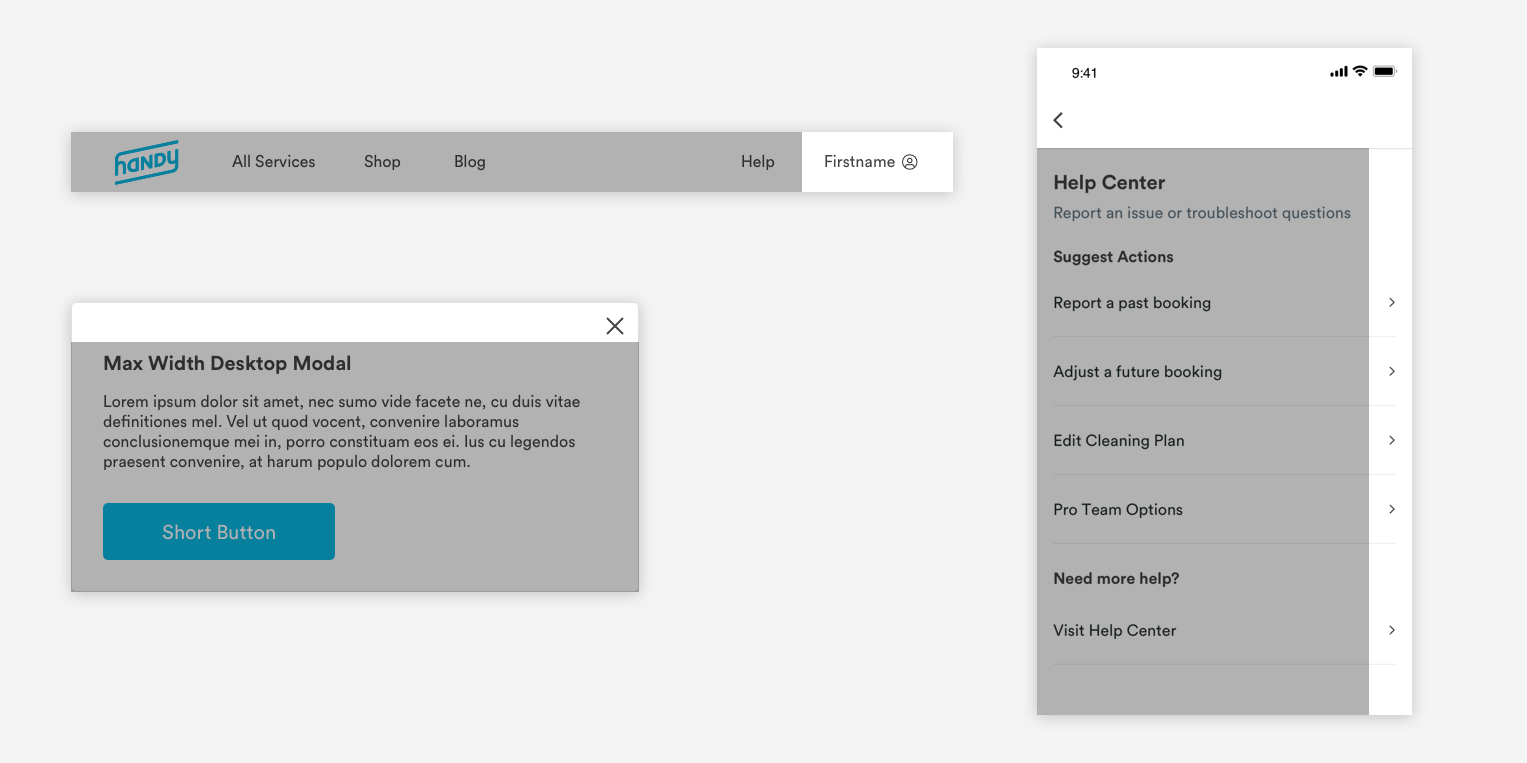Tap chevron beside Visit Help Center

[1392, 630]
